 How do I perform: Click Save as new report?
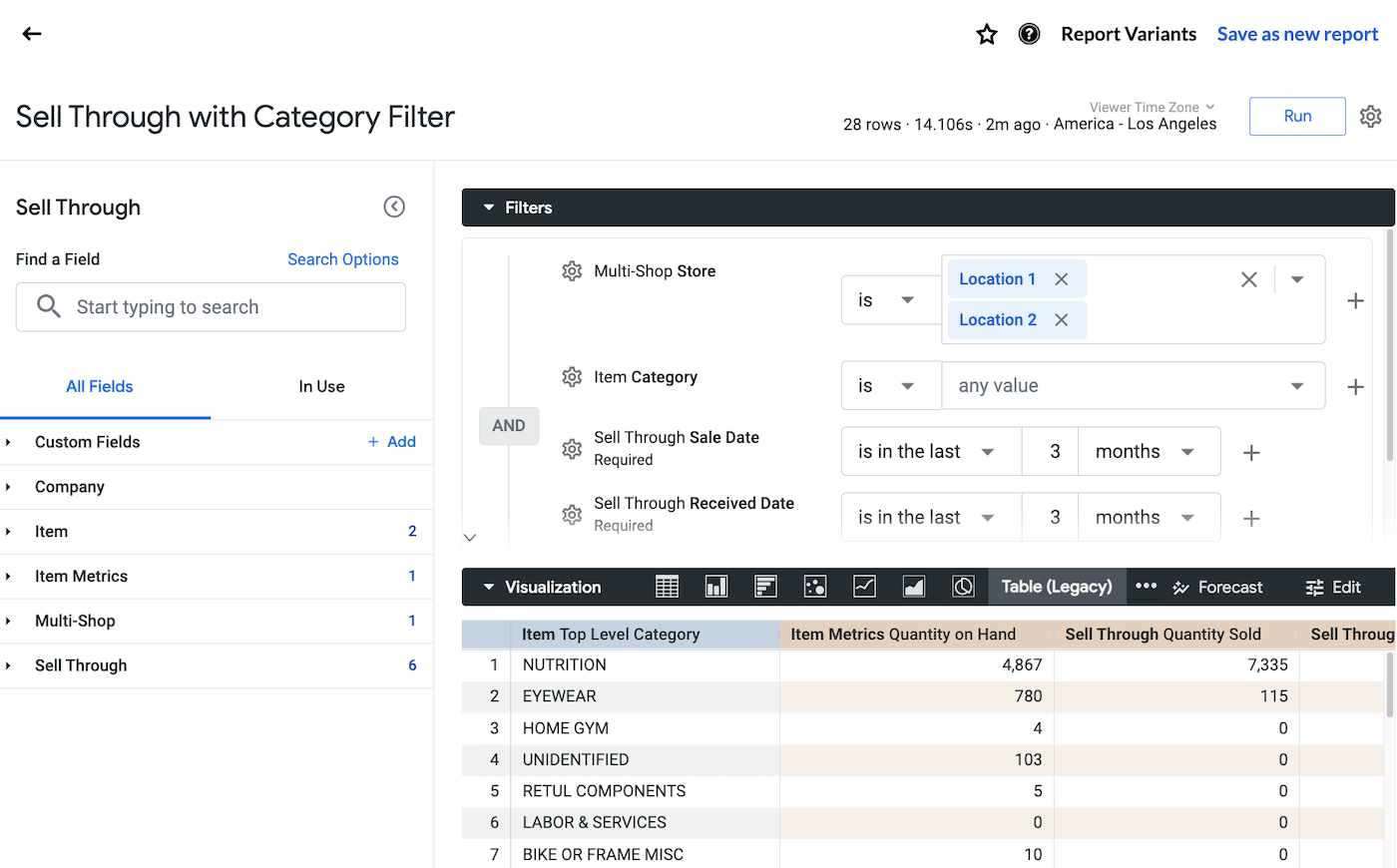pyautogui.click(x=1297, y=33)
